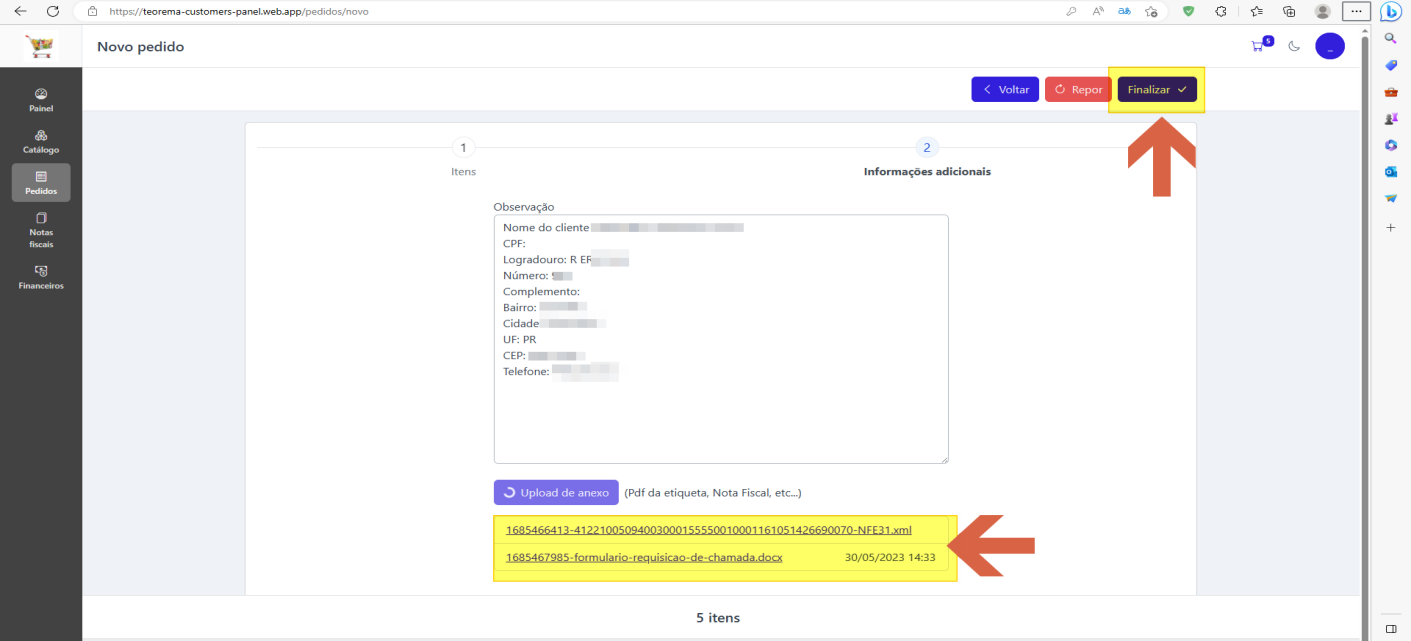Image resolution: width=1411 pixels, height=641 pixels.
Task: Open the Extensions puzzle icon
Action: coord(1221,11)
